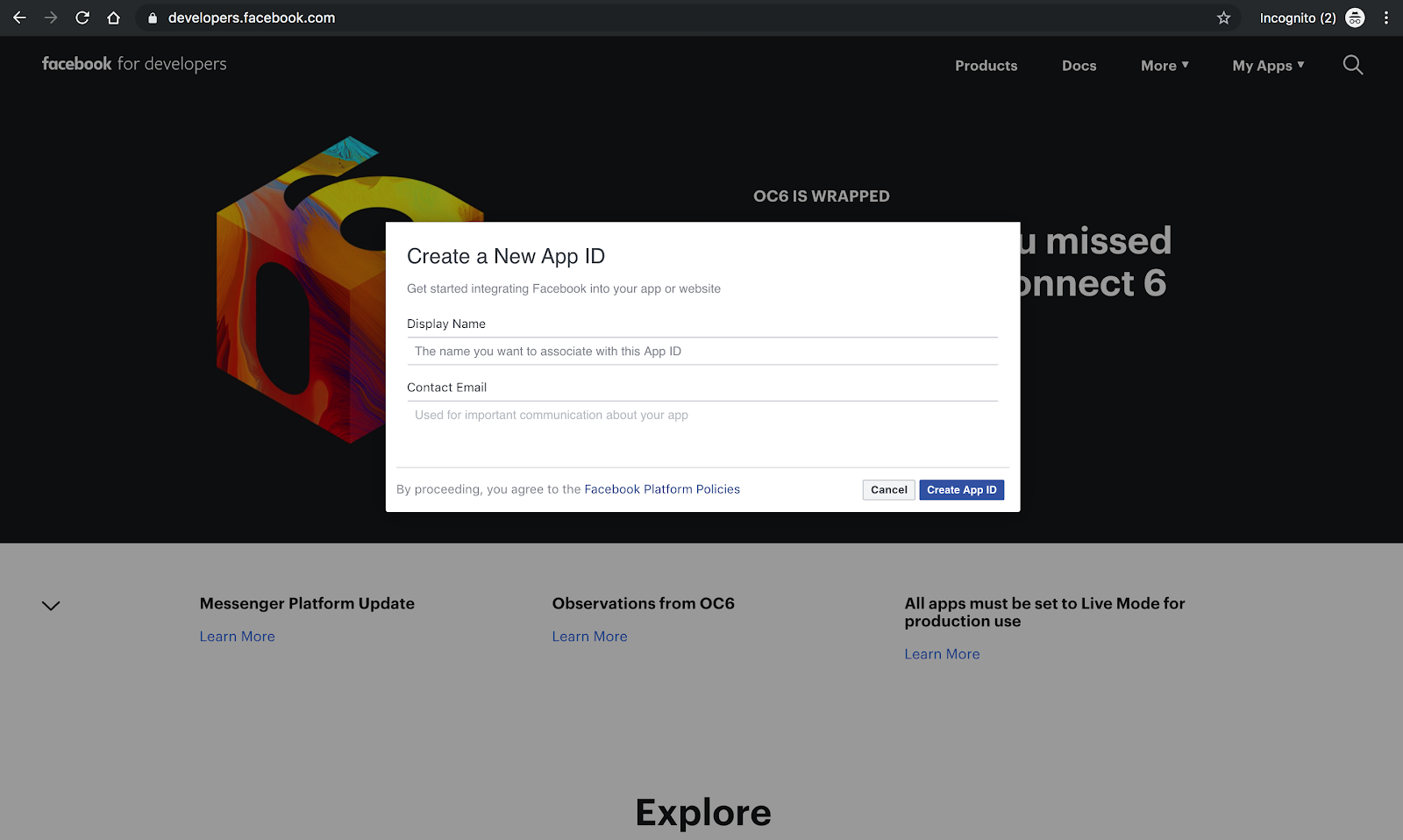This screenshot has height=840, width=1403.
Task: Expand the More dropdown
Action: (1164, 66)
